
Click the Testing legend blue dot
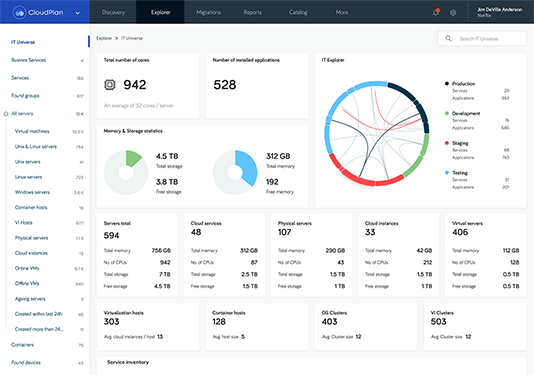446,173
